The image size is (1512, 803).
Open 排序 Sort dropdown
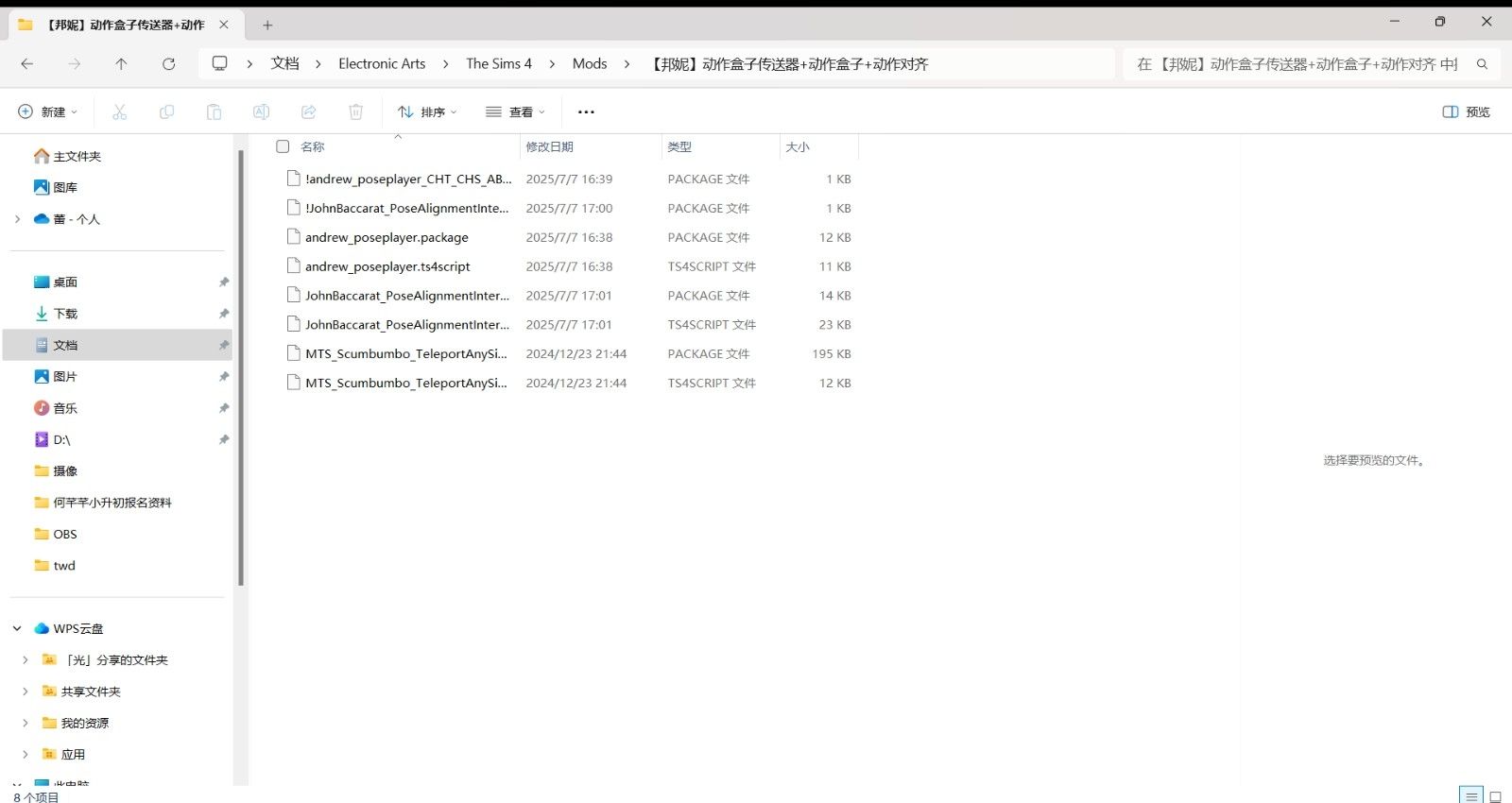427,111
